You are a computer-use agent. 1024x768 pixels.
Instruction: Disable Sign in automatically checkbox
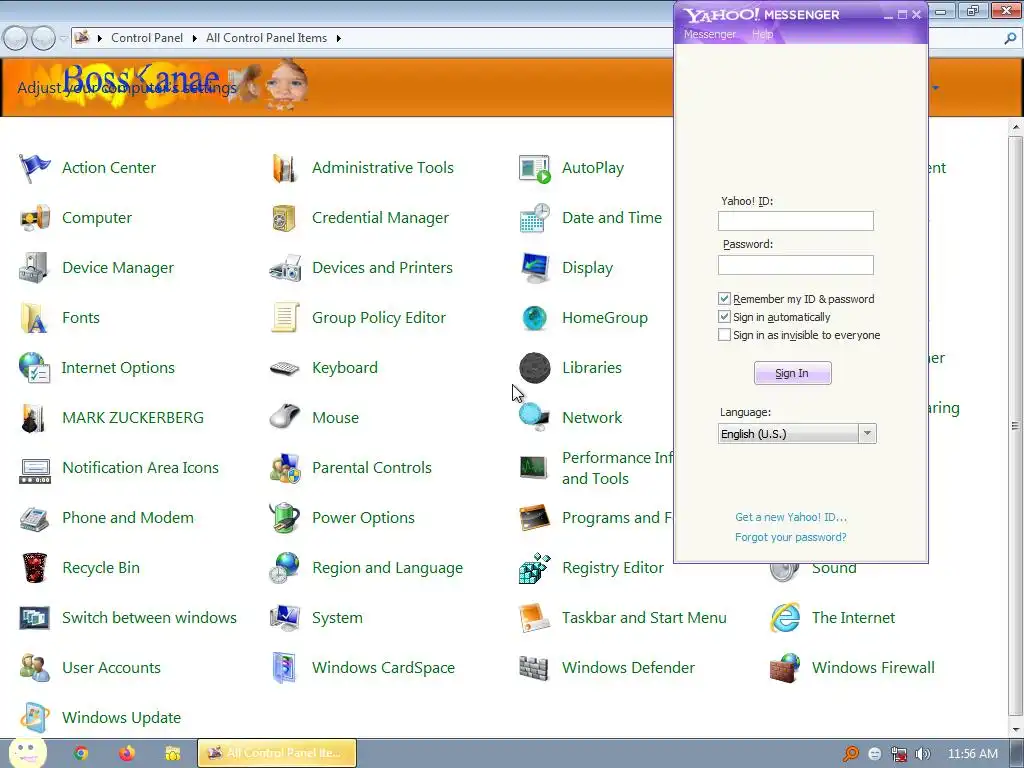(x=724, y=317)
